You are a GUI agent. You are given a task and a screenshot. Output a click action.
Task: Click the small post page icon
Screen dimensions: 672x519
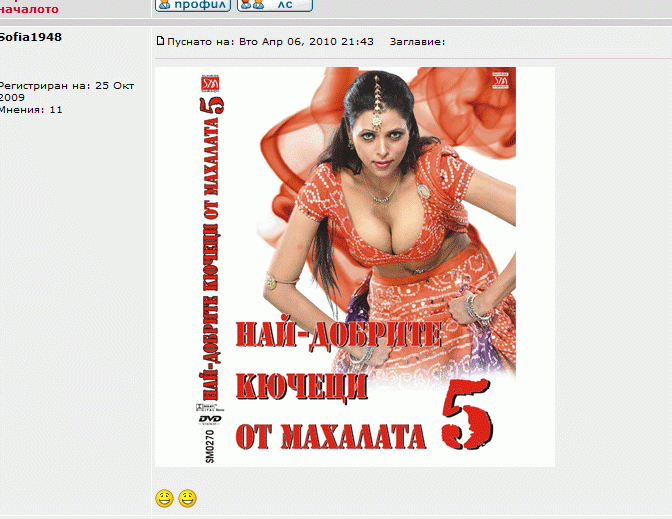pyautogui.click(x=159, y=41)
